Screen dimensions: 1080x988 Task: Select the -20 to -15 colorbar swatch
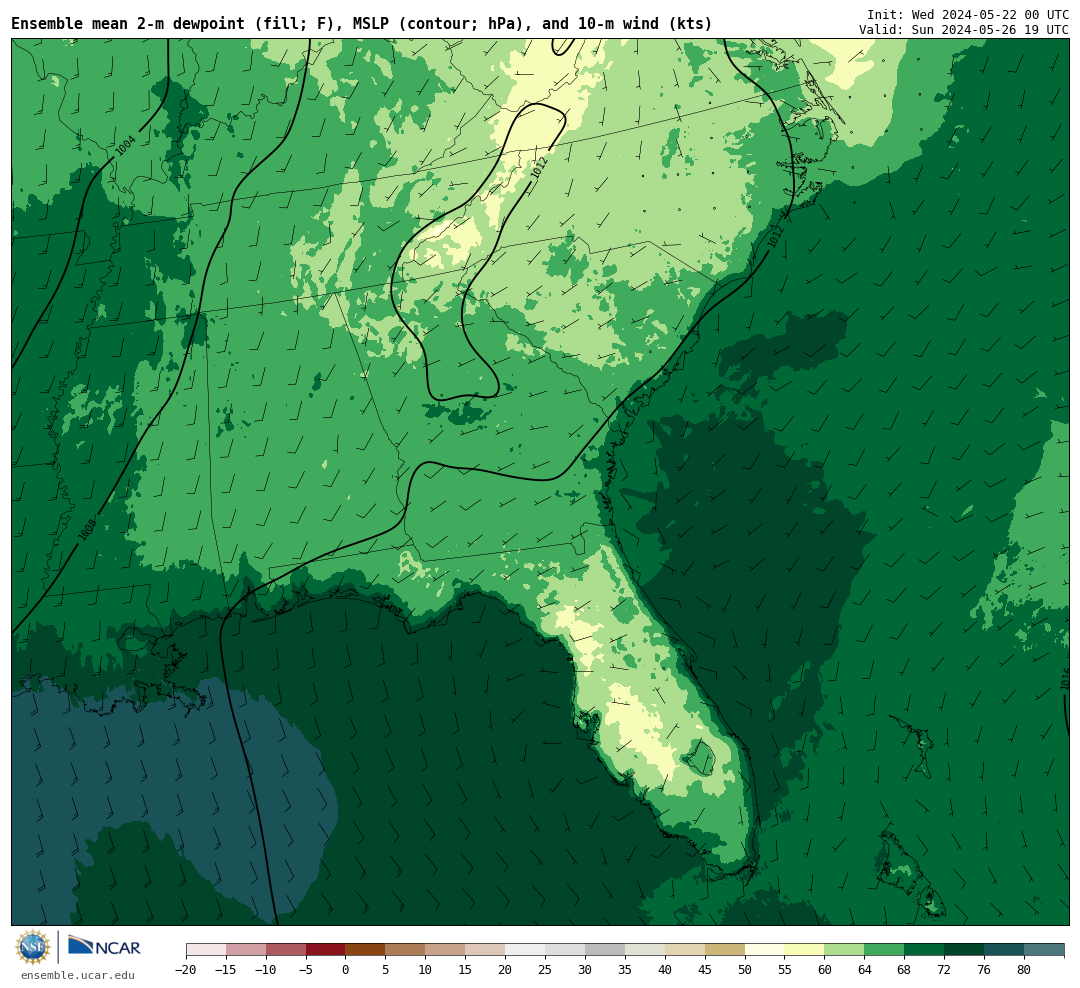click(x=206, y=950)
